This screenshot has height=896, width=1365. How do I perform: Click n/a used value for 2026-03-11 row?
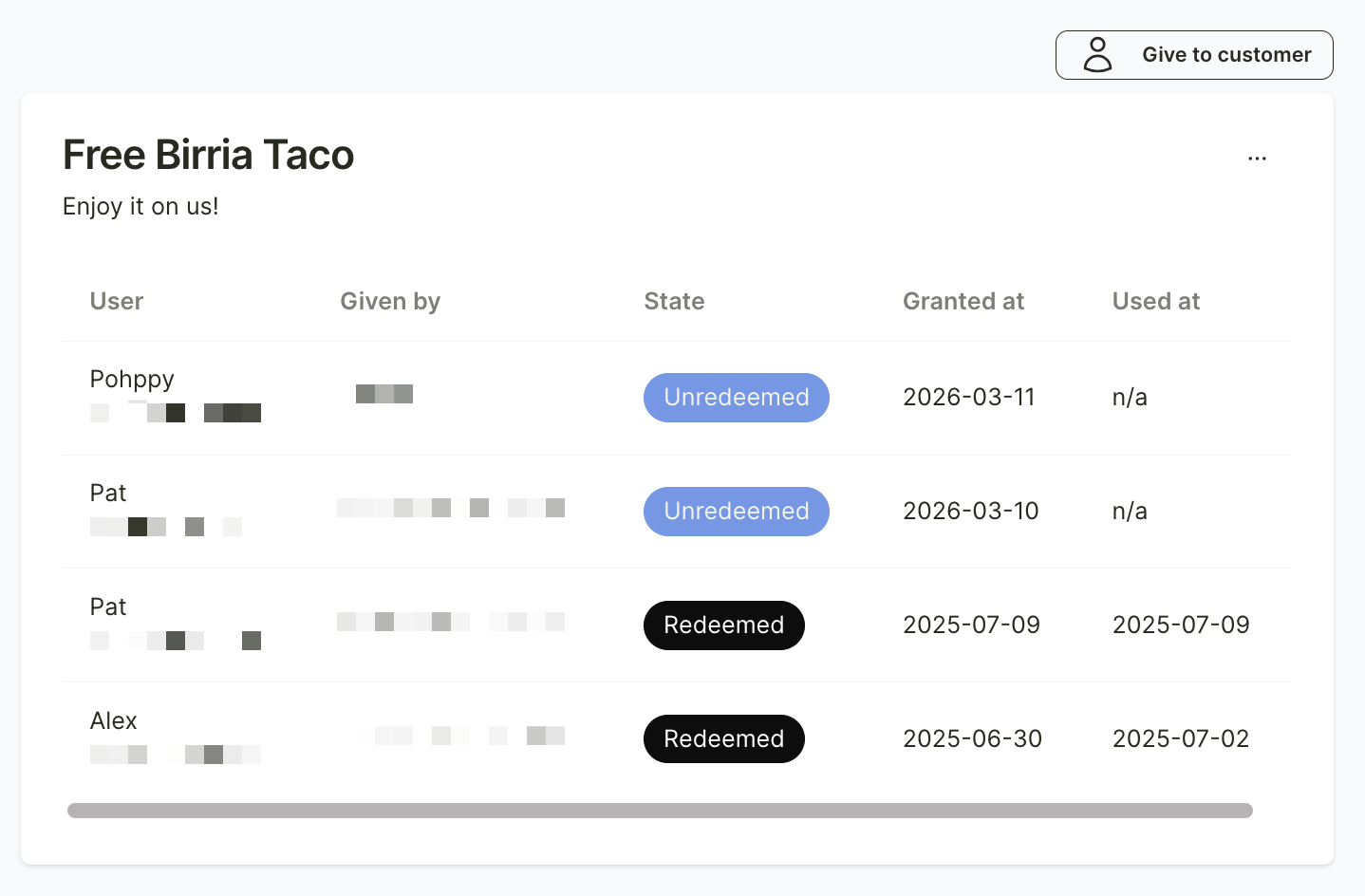click(1130, 397)
